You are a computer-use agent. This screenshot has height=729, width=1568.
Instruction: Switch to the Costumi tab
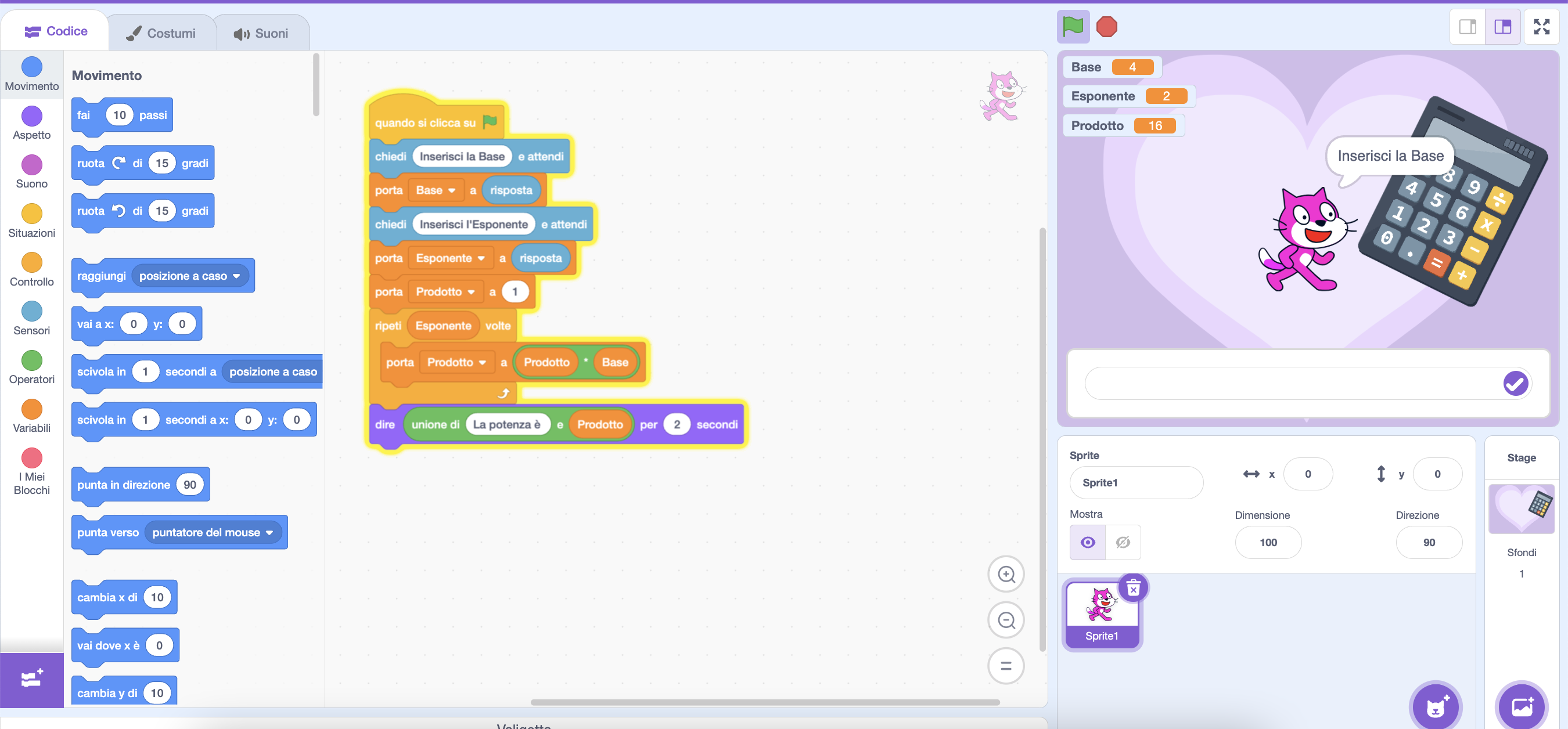(161, 34)
